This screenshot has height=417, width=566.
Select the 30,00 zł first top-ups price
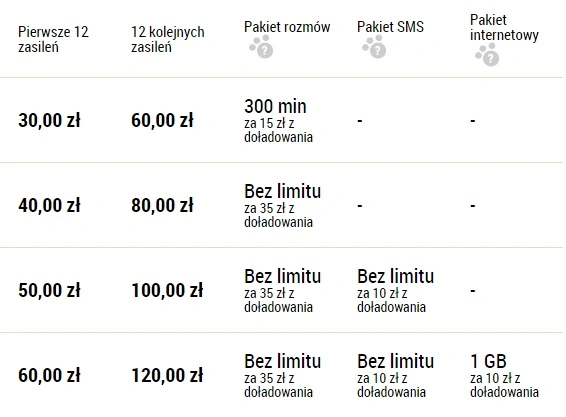[49, 120]
